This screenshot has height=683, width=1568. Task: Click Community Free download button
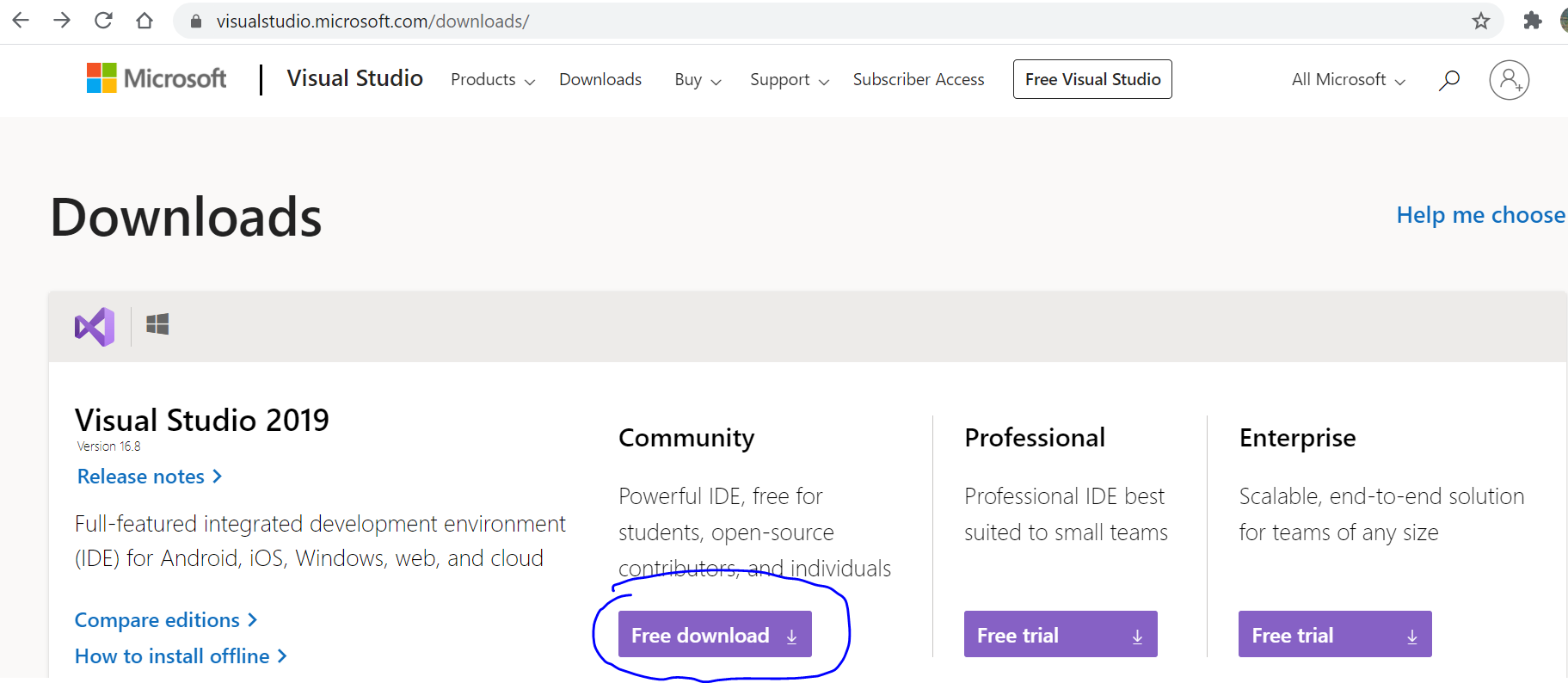tap(715, 634)
